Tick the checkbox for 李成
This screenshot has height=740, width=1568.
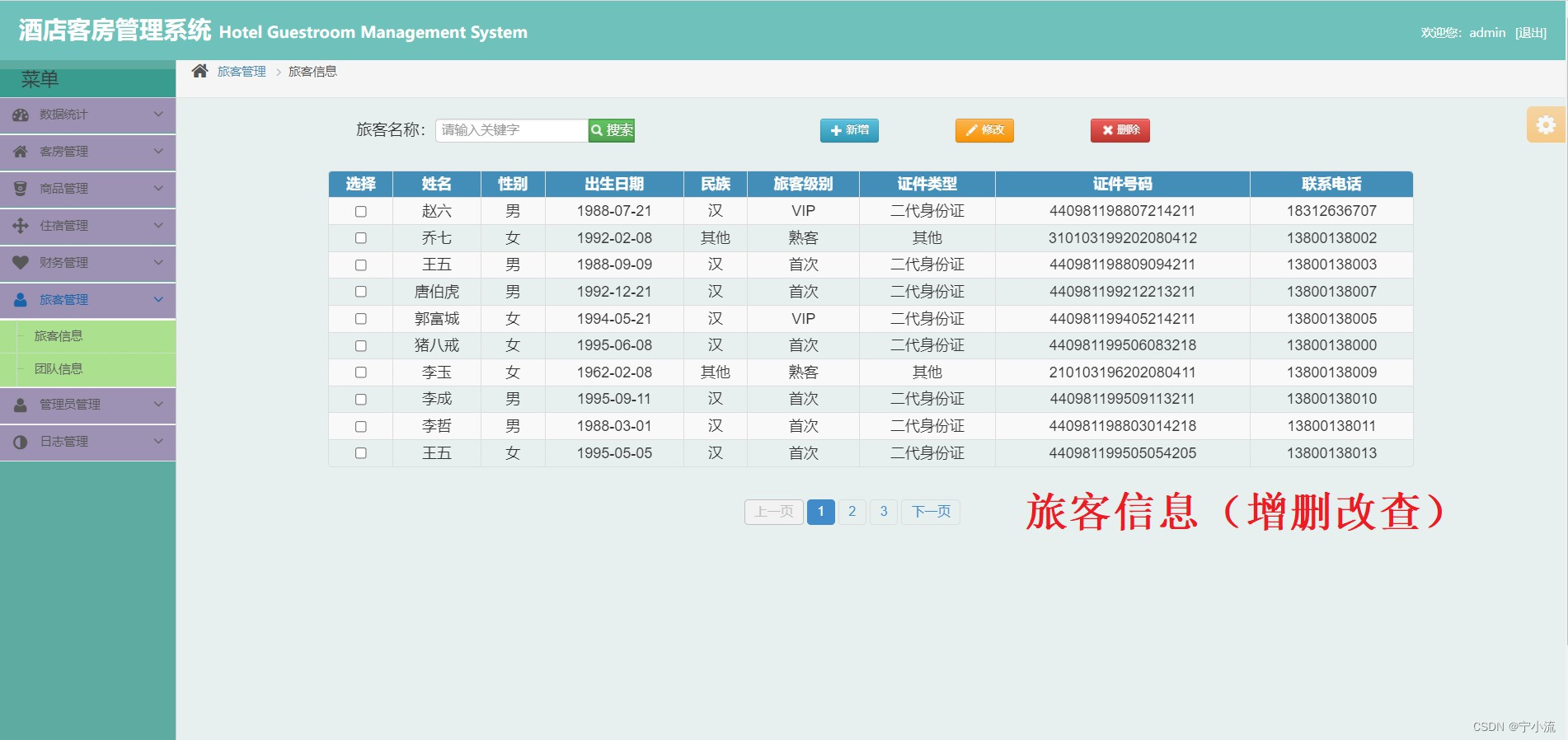(360, 400)
